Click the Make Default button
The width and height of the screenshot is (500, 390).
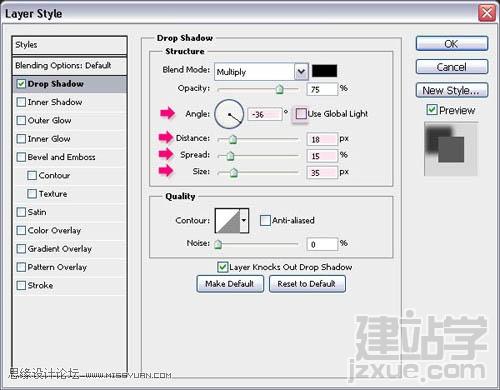pyautogui.click(x=230, y=284)
